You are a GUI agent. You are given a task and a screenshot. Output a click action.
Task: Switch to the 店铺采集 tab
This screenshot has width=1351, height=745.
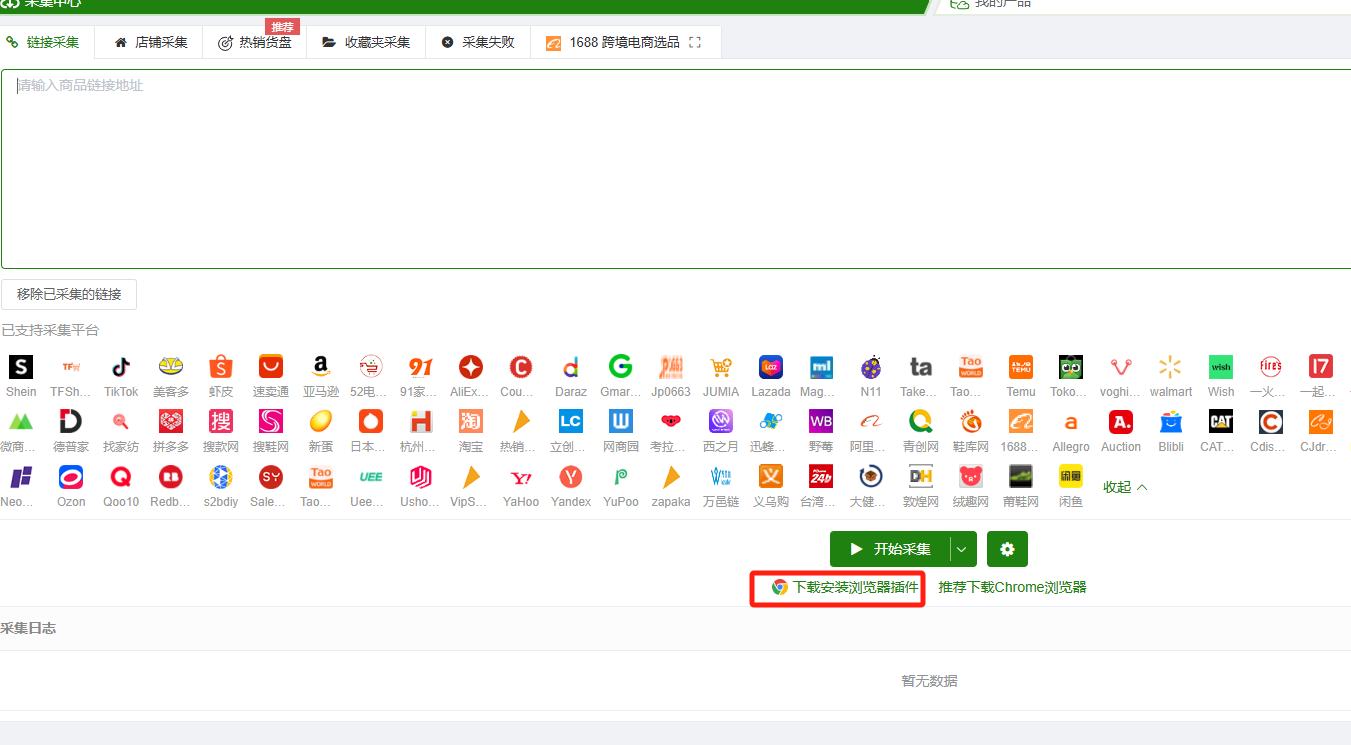150,43
